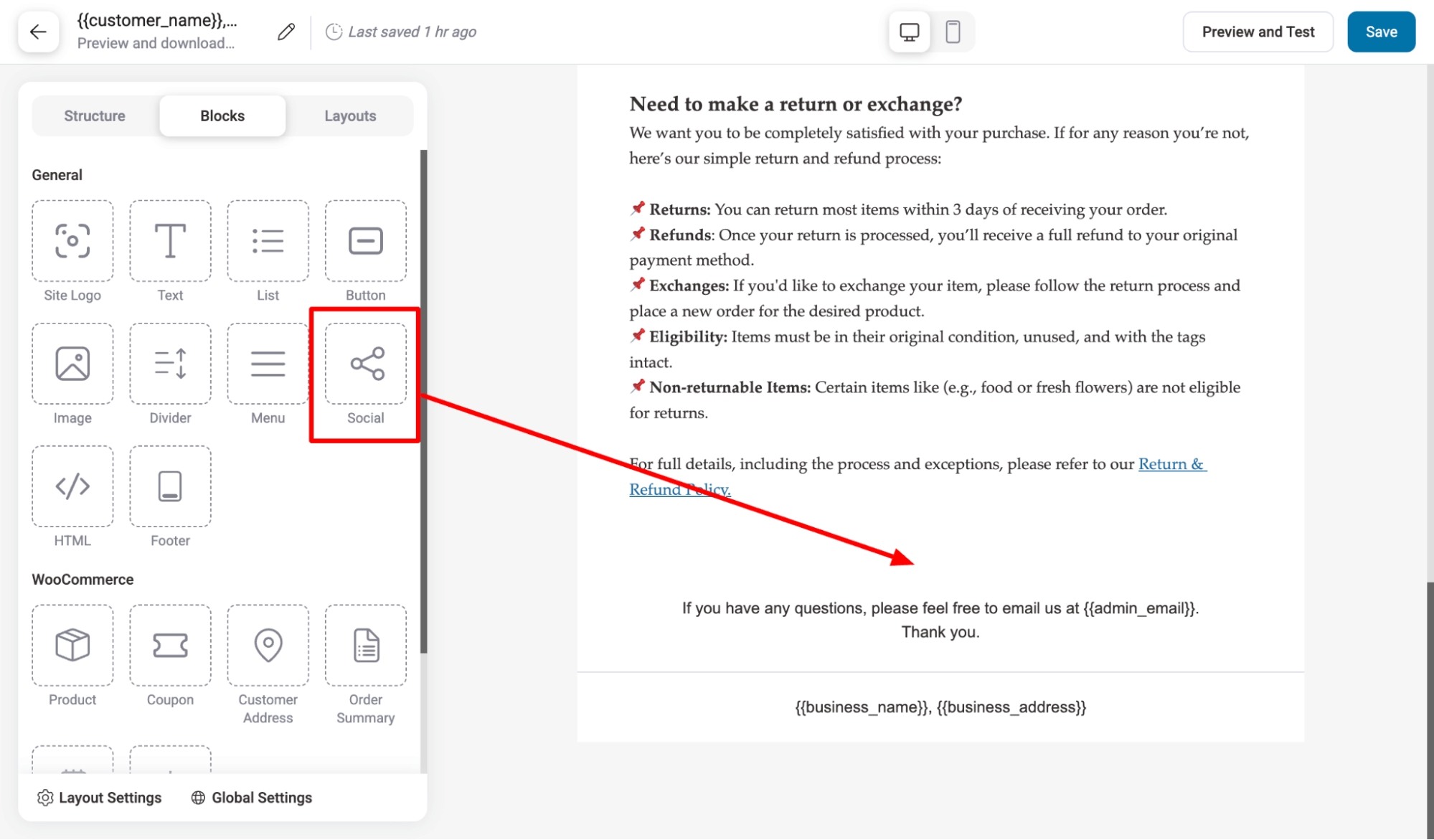Viewport: 1434px width, 840px height.
Task: Click the Save button
Action: tap(1382, 31)
